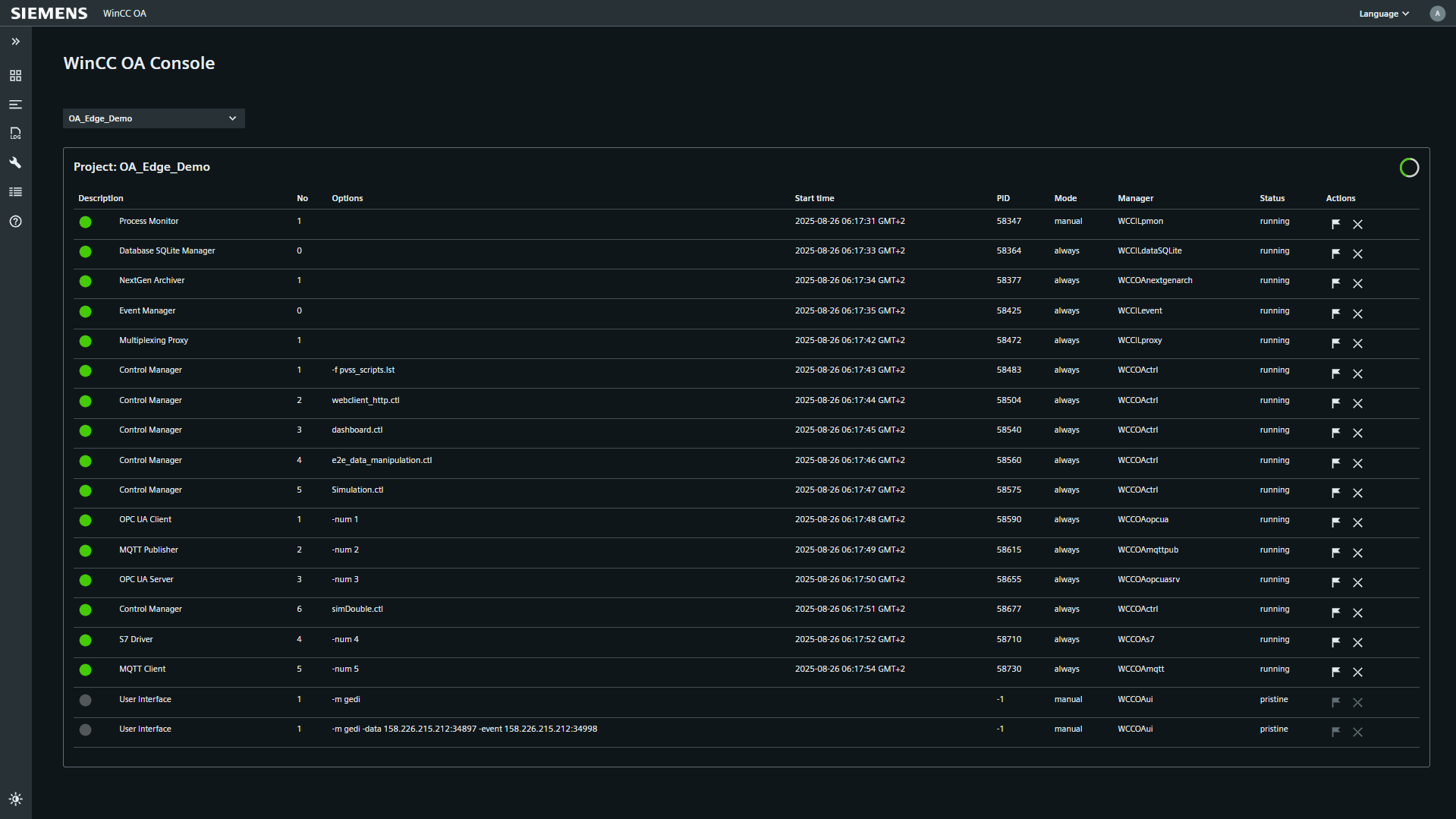This screenshot has height=819, width=1456.
Task: Open the dashboard grid icon in sidebar
Action: tap(15, 76)
